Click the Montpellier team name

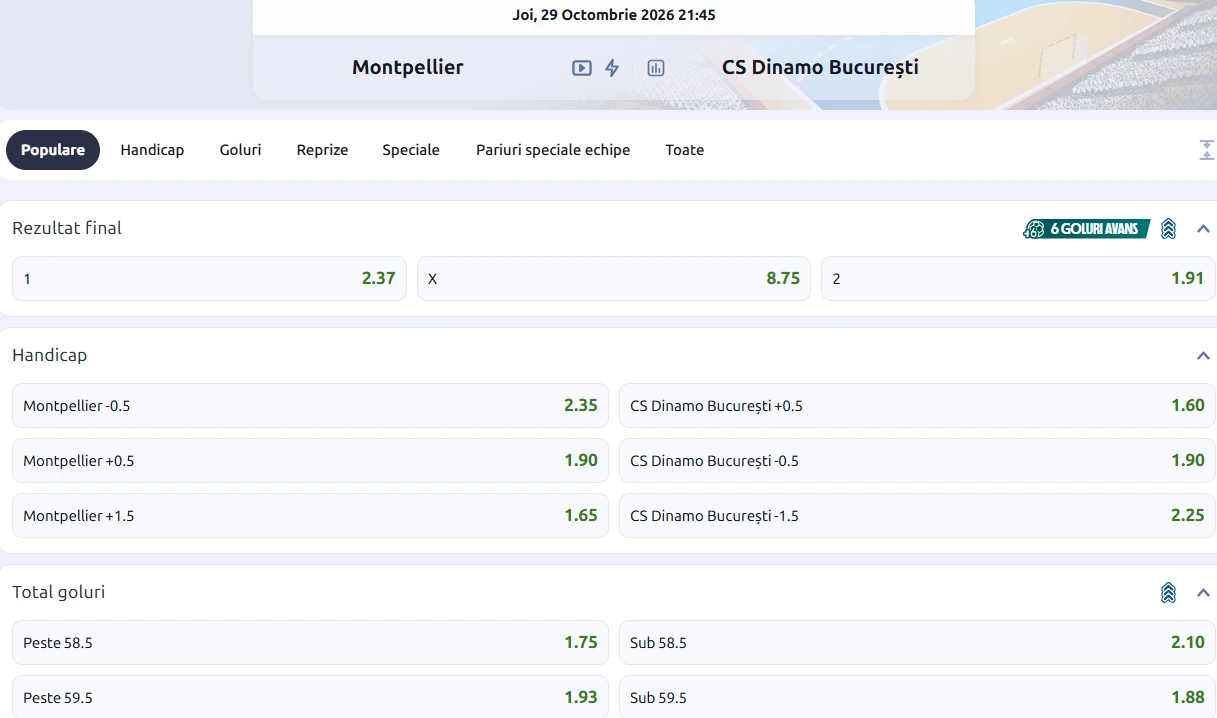(x=408, y=68)
